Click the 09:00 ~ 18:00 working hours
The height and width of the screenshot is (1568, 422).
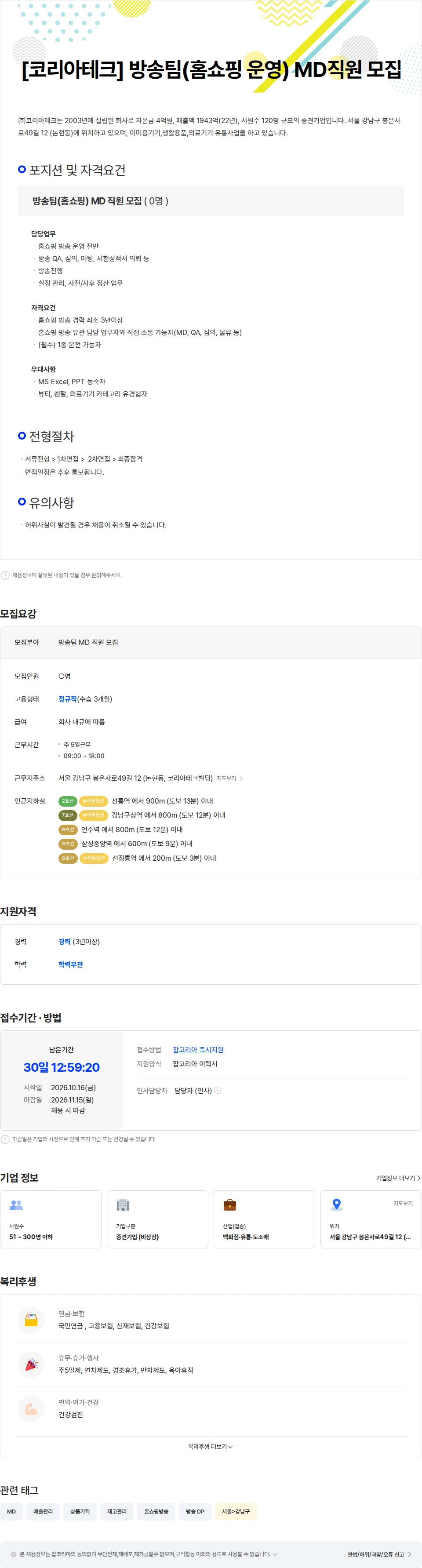(x=84, y=756)
